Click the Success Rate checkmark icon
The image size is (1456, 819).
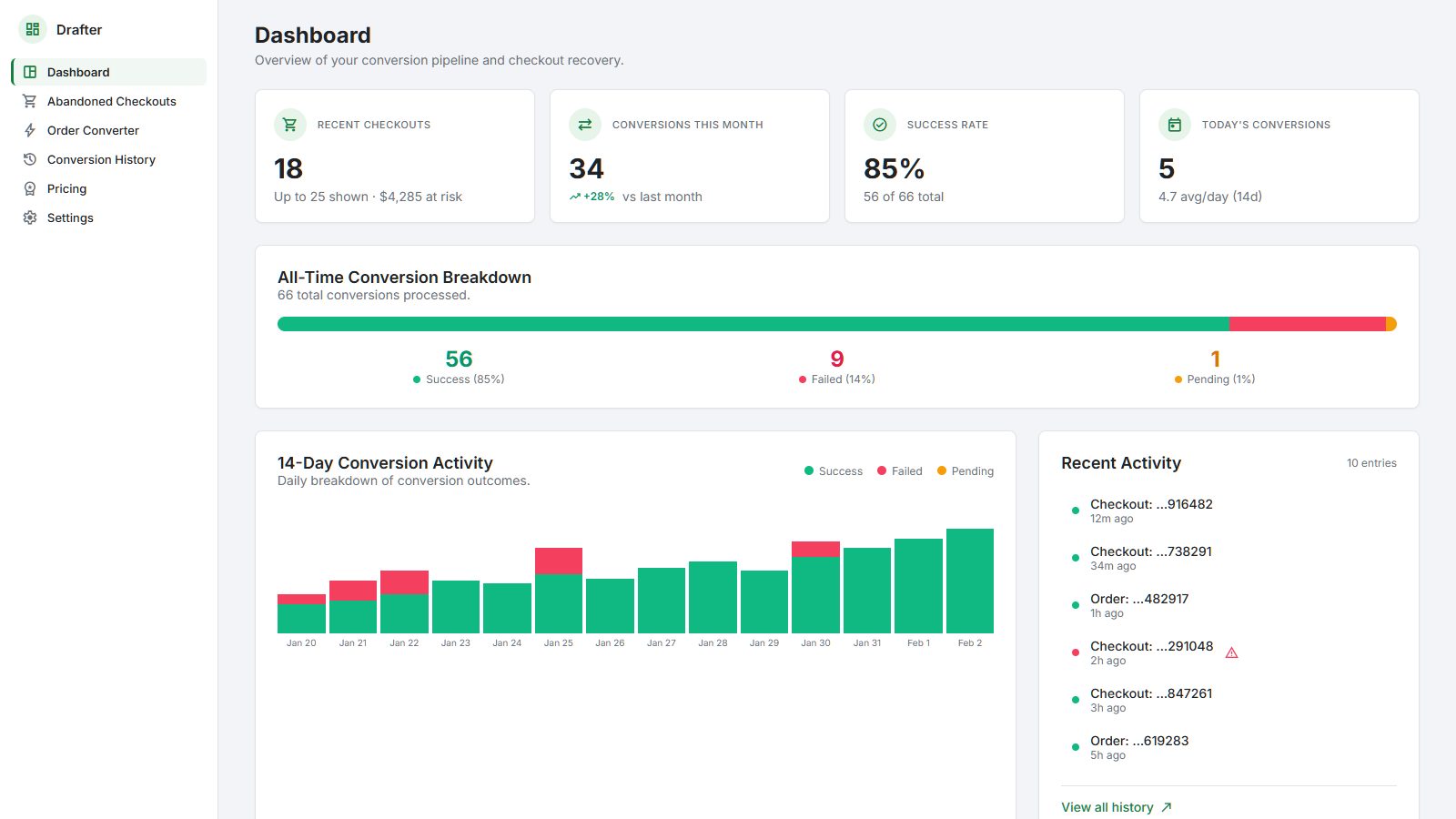pyautogui.click(x=880, y=125)
